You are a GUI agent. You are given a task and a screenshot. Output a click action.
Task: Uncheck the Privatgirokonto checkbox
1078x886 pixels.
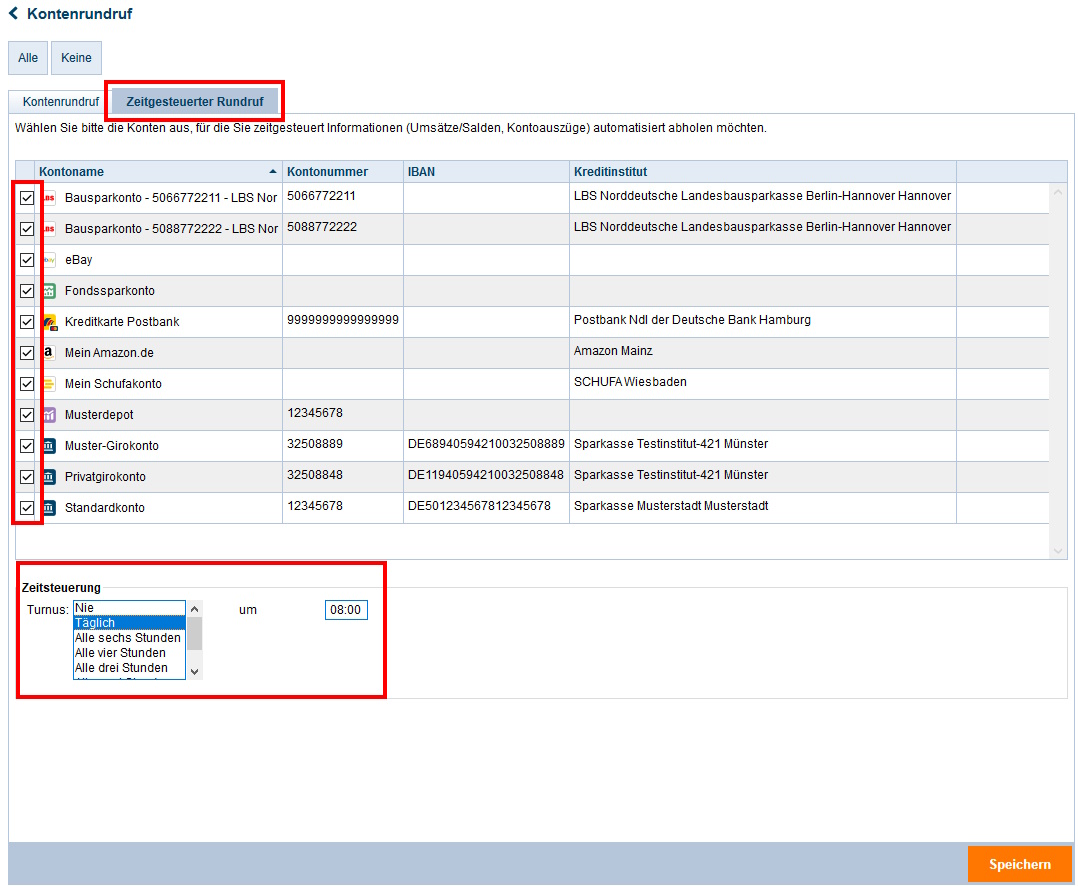(x=27, y=477)
